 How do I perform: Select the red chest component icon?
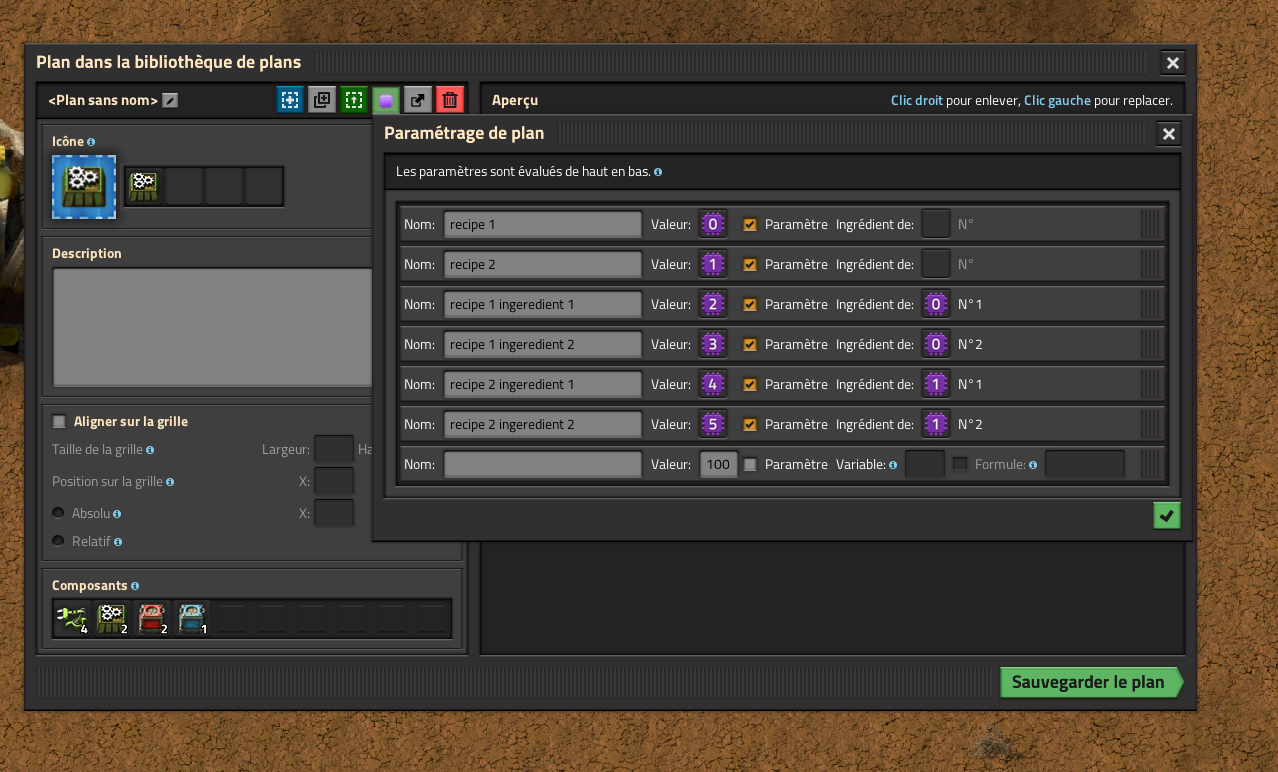pyautogui.click(x=152, y=619)
